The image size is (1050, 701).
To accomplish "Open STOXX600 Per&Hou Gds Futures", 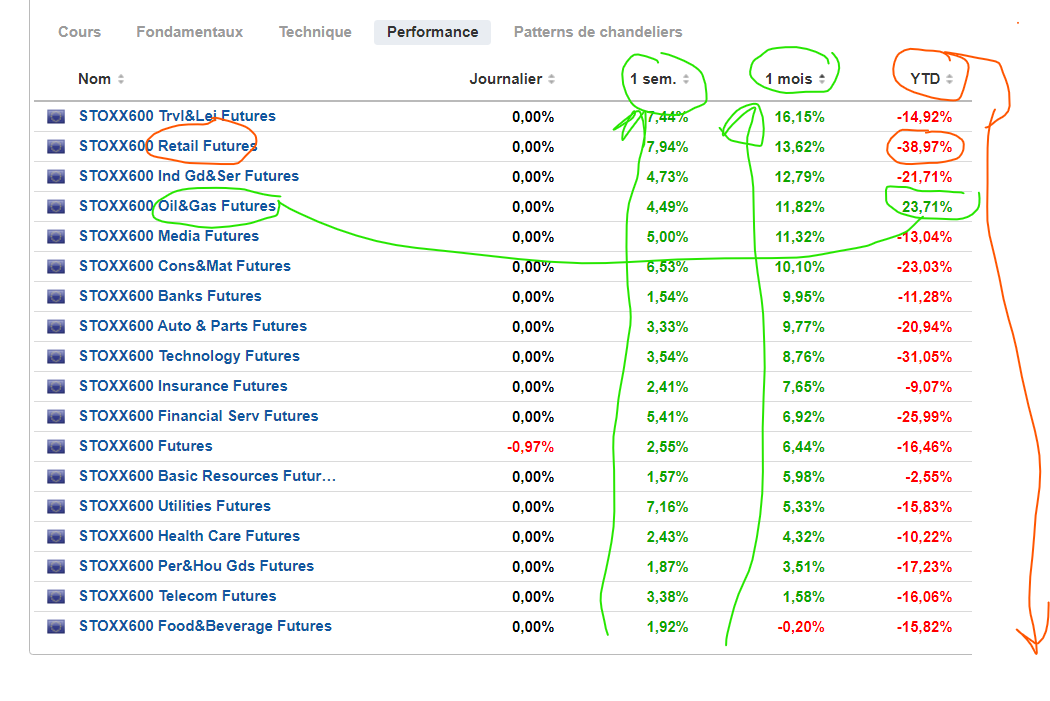I will (x=196, y=566).
